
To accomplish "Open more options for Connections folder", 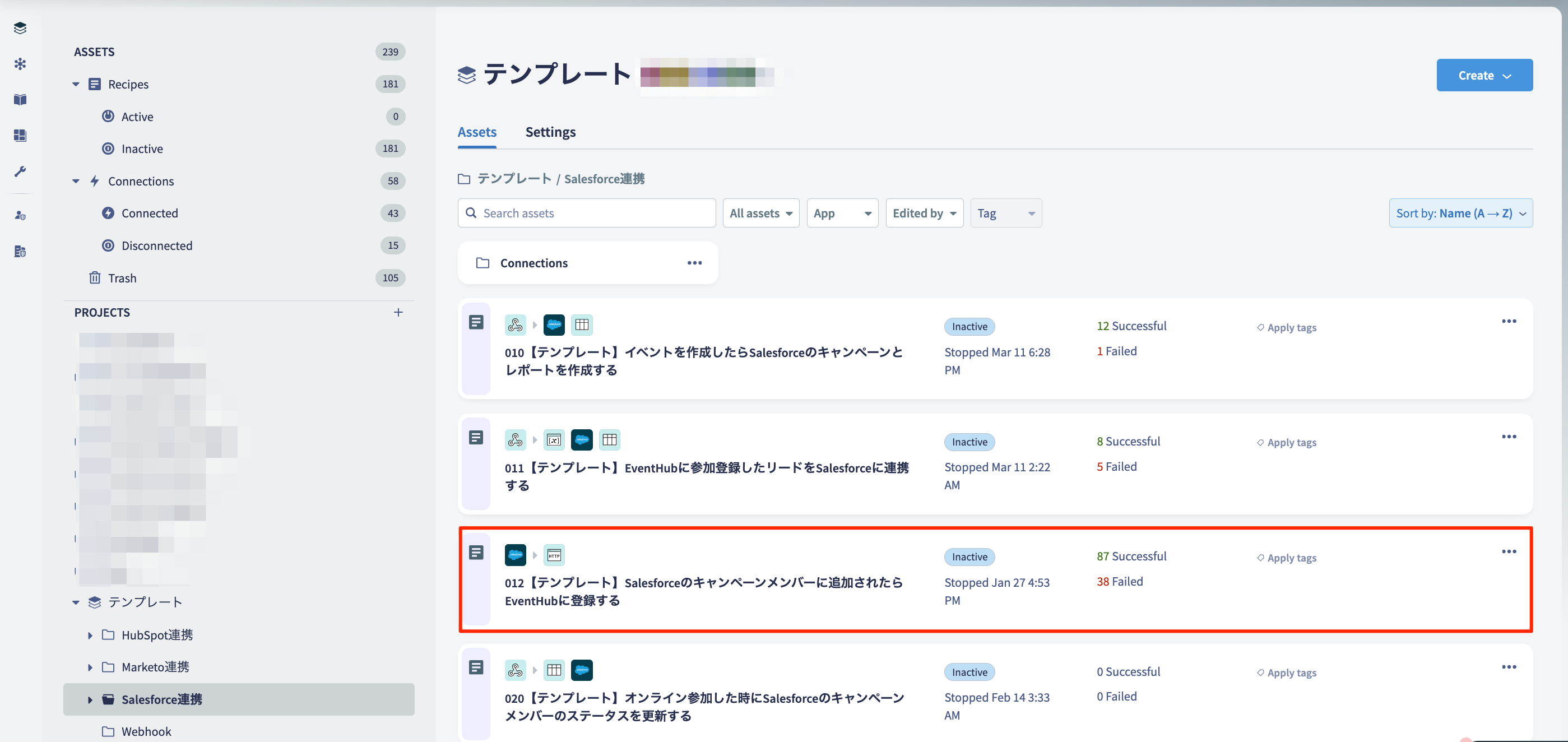I will coord(694,263).
